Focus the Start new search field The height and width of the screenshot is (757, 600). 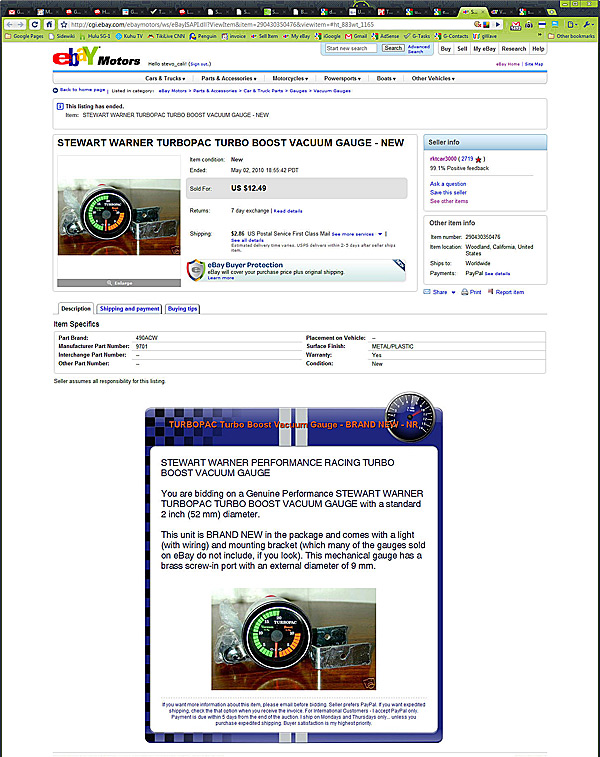351,48
